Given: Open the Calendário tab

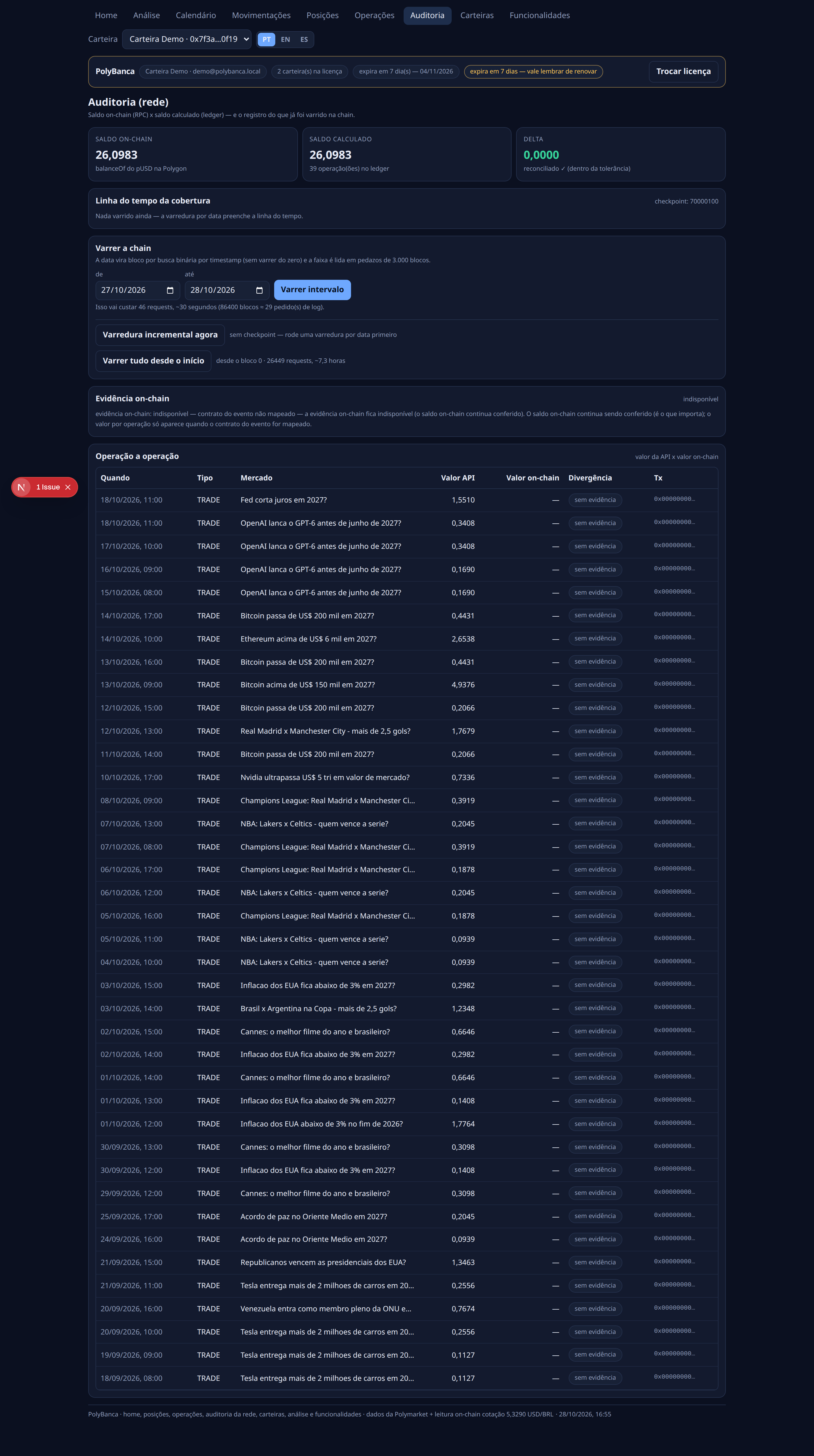Looking at the screenshot, I should pyautogui.click(x=196, y=15).
